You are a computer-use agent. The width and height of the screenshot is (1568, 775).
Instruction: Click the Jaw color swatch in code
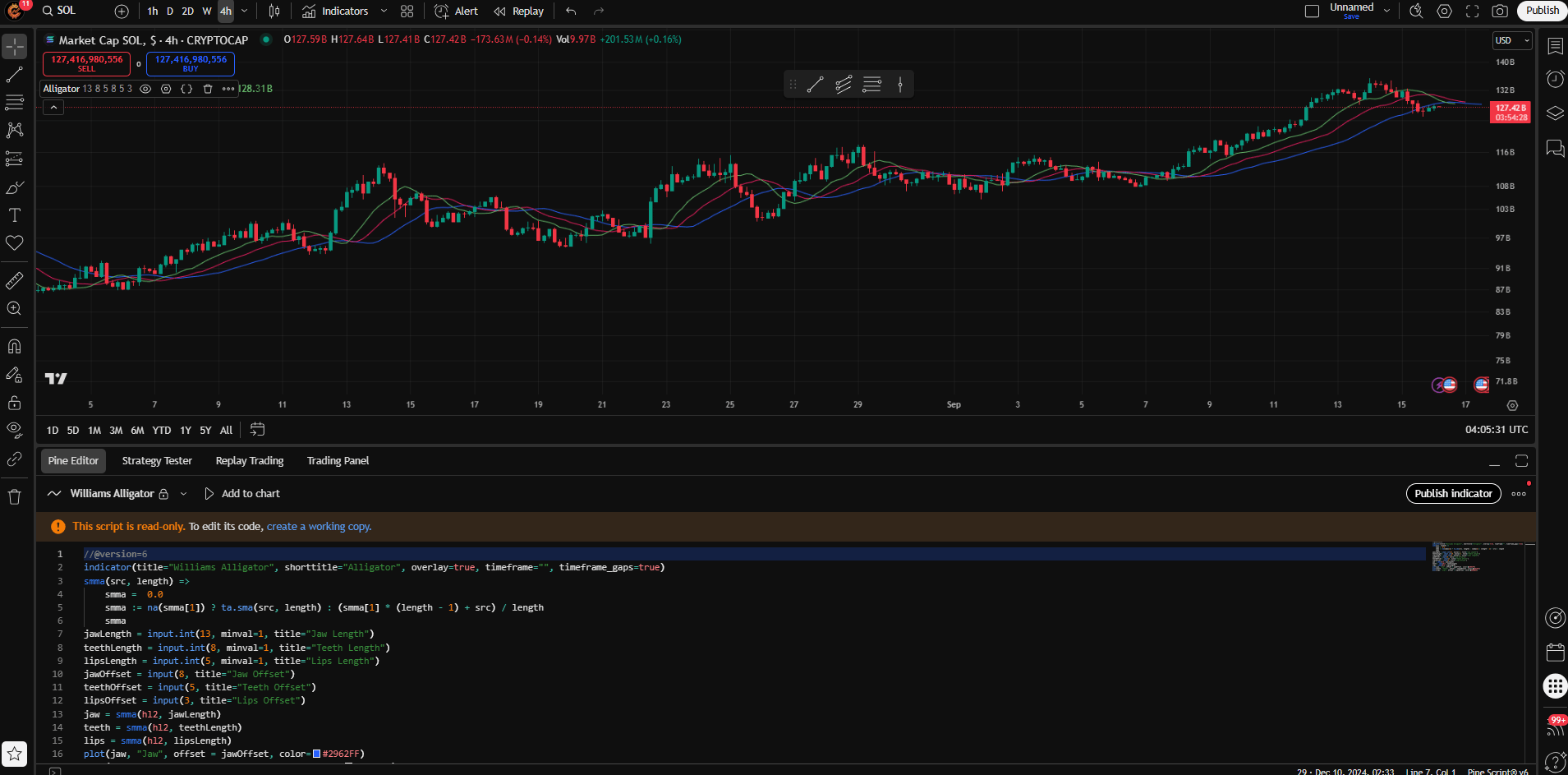click(316, 754)
